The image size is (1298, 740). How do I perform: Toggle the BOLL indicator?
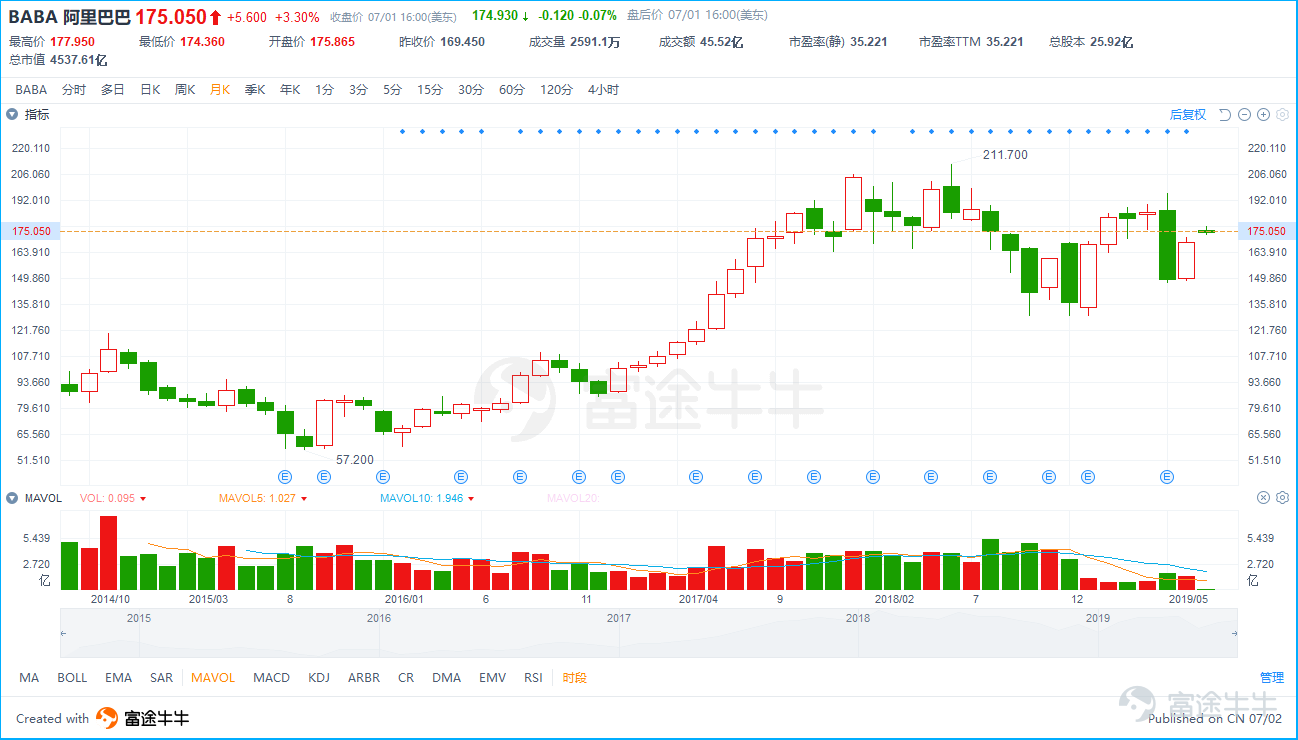coord(72,678)
